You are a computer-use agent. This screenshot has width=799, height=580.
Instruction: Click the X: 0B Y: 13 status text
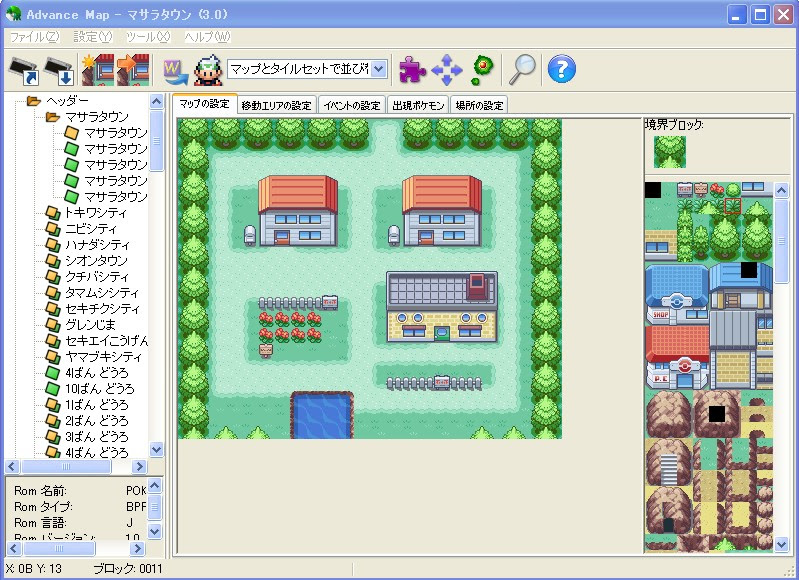click(x=34, y=569)
